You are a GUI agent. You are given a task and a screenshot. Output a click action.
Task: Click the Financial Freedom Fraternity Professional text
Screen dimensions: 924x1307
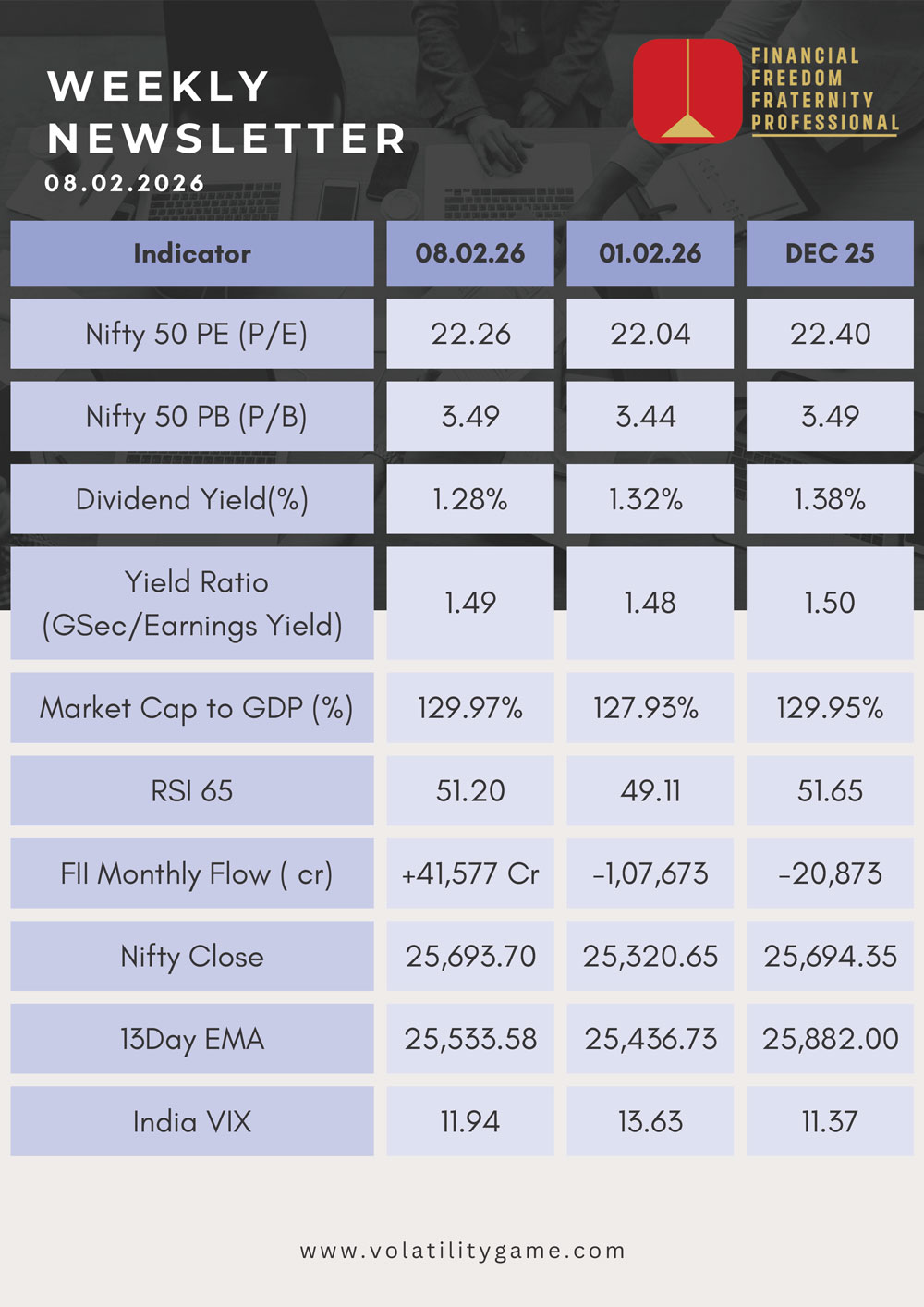[824, 90]
